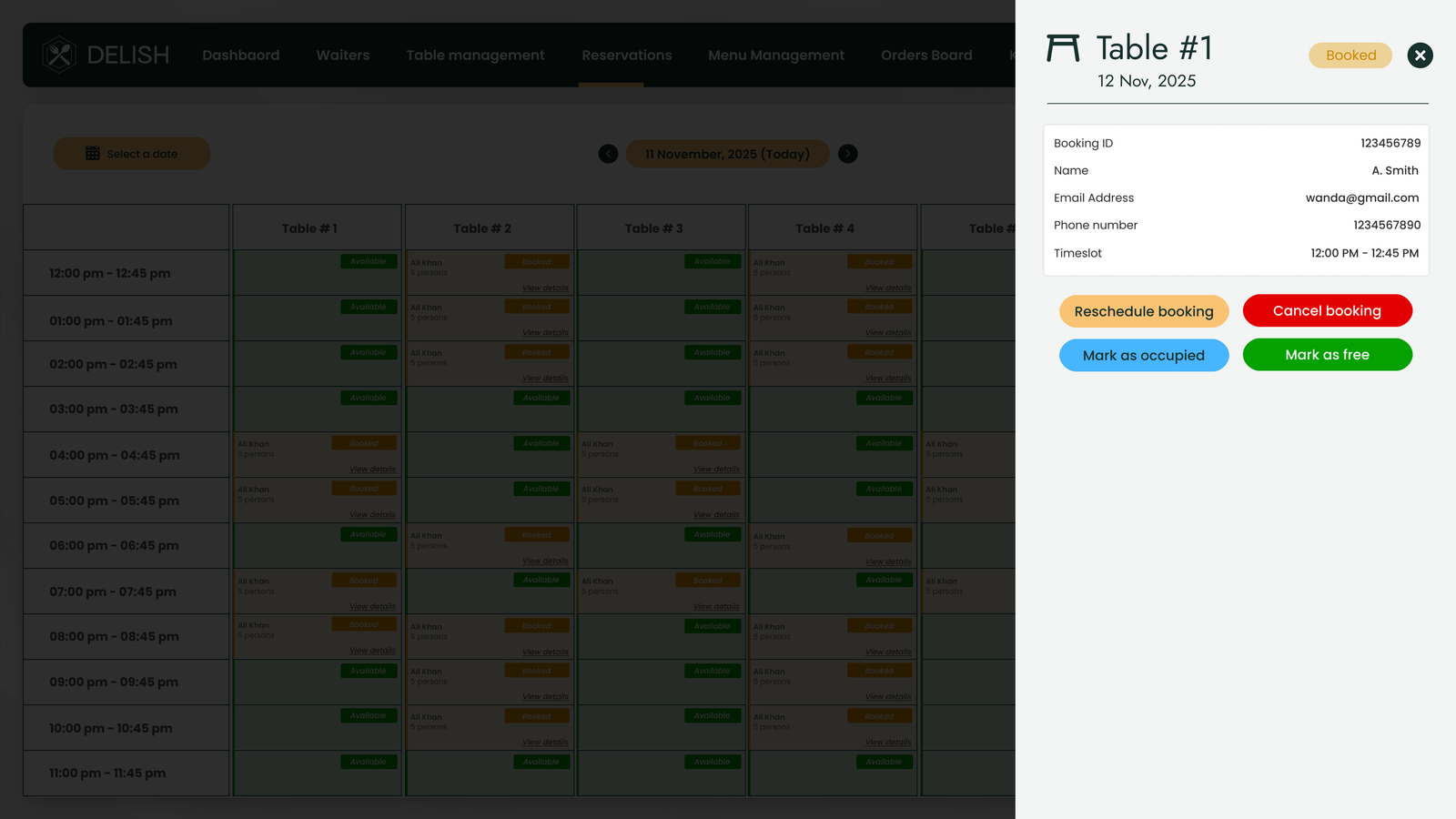This screenshot has width=1456, height=819.
Task: View details for Table 2 at 09:00 pm
Action: pos(545,697)
